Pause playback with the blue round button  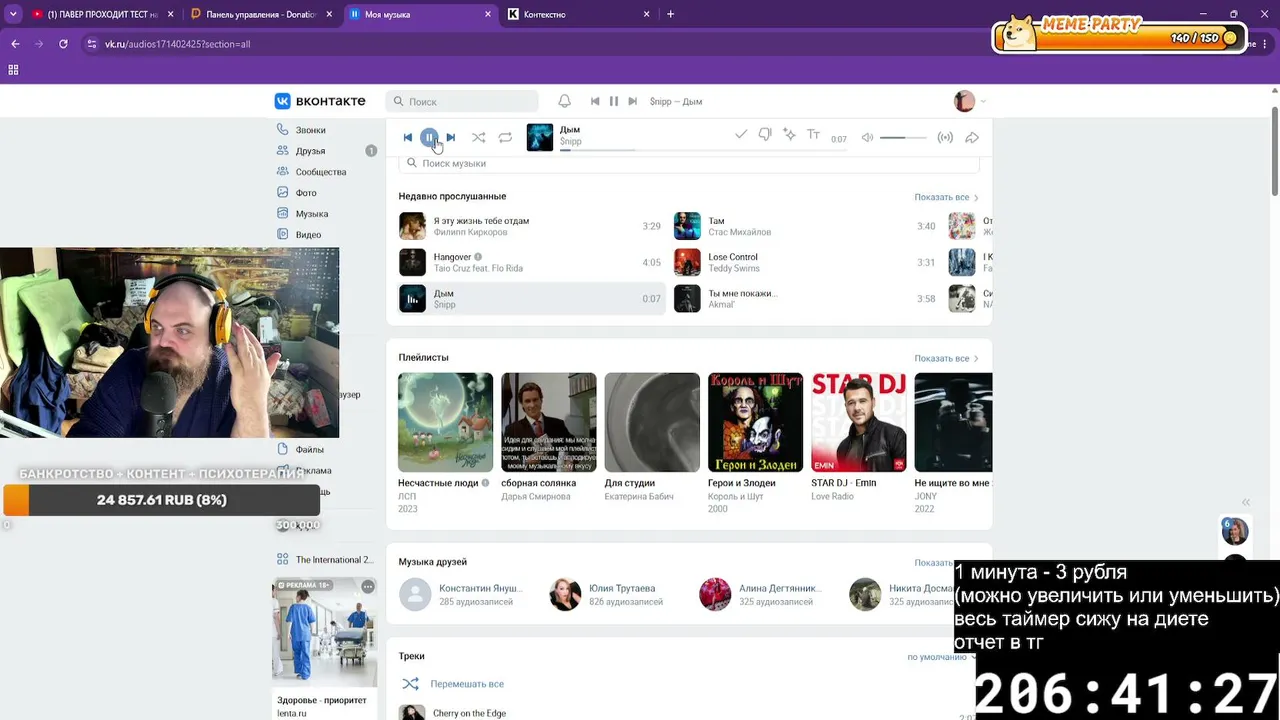[429, 137]
